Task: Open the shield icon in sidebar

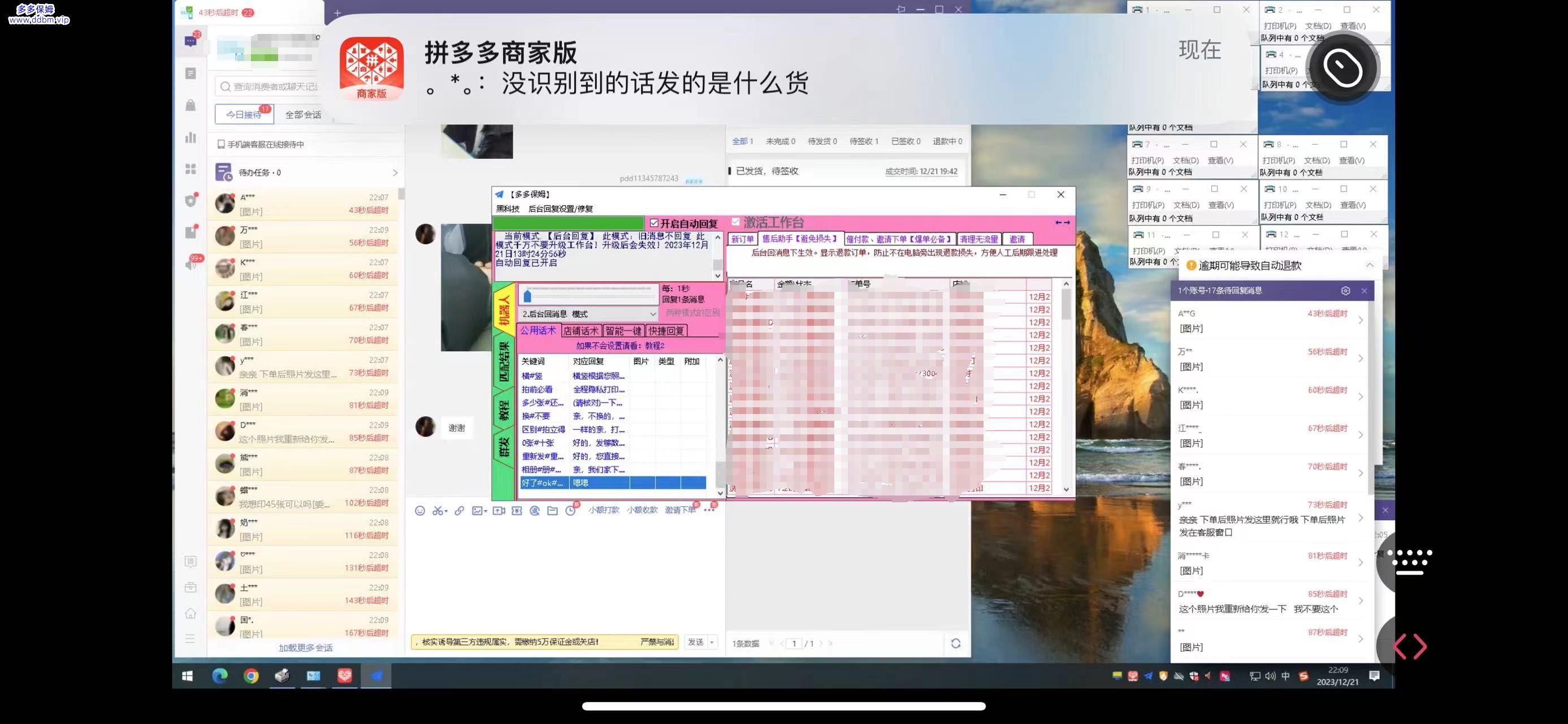Action: click(x=190, y=200)
